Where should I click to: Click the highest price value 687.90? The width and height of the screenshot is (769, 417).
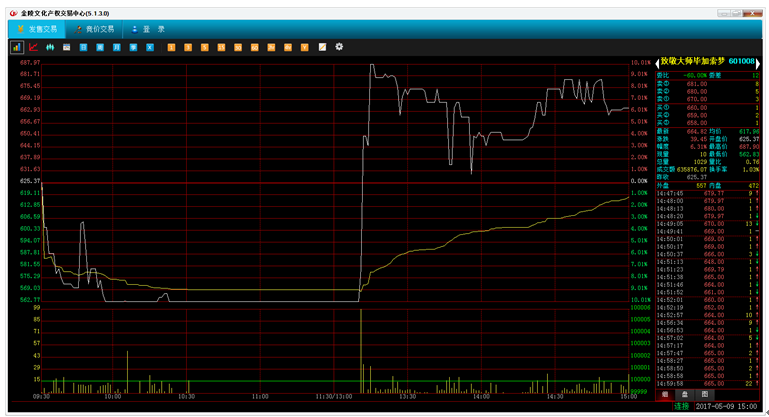tap(749, 147)
